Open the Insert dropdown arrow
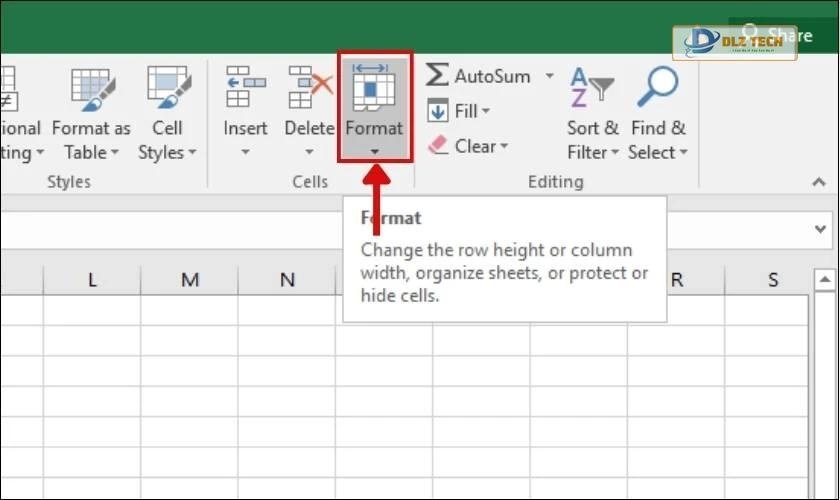 tap(245, 153)
